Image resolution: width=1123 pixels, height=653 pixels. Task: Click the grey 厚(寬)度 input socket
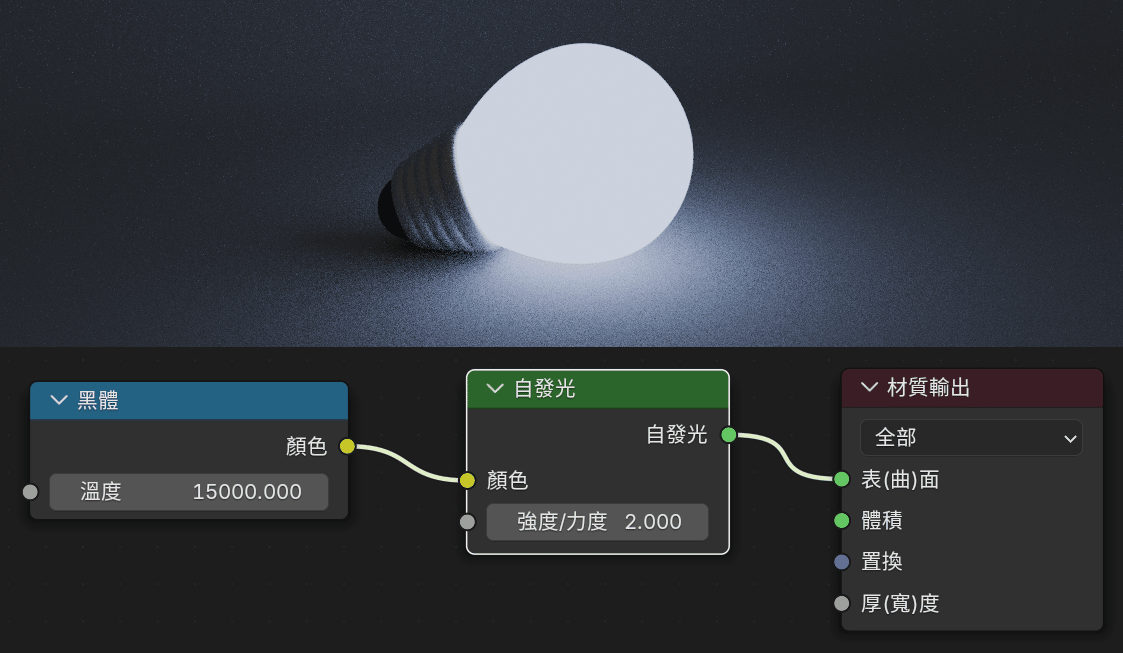tap(842, 604)
